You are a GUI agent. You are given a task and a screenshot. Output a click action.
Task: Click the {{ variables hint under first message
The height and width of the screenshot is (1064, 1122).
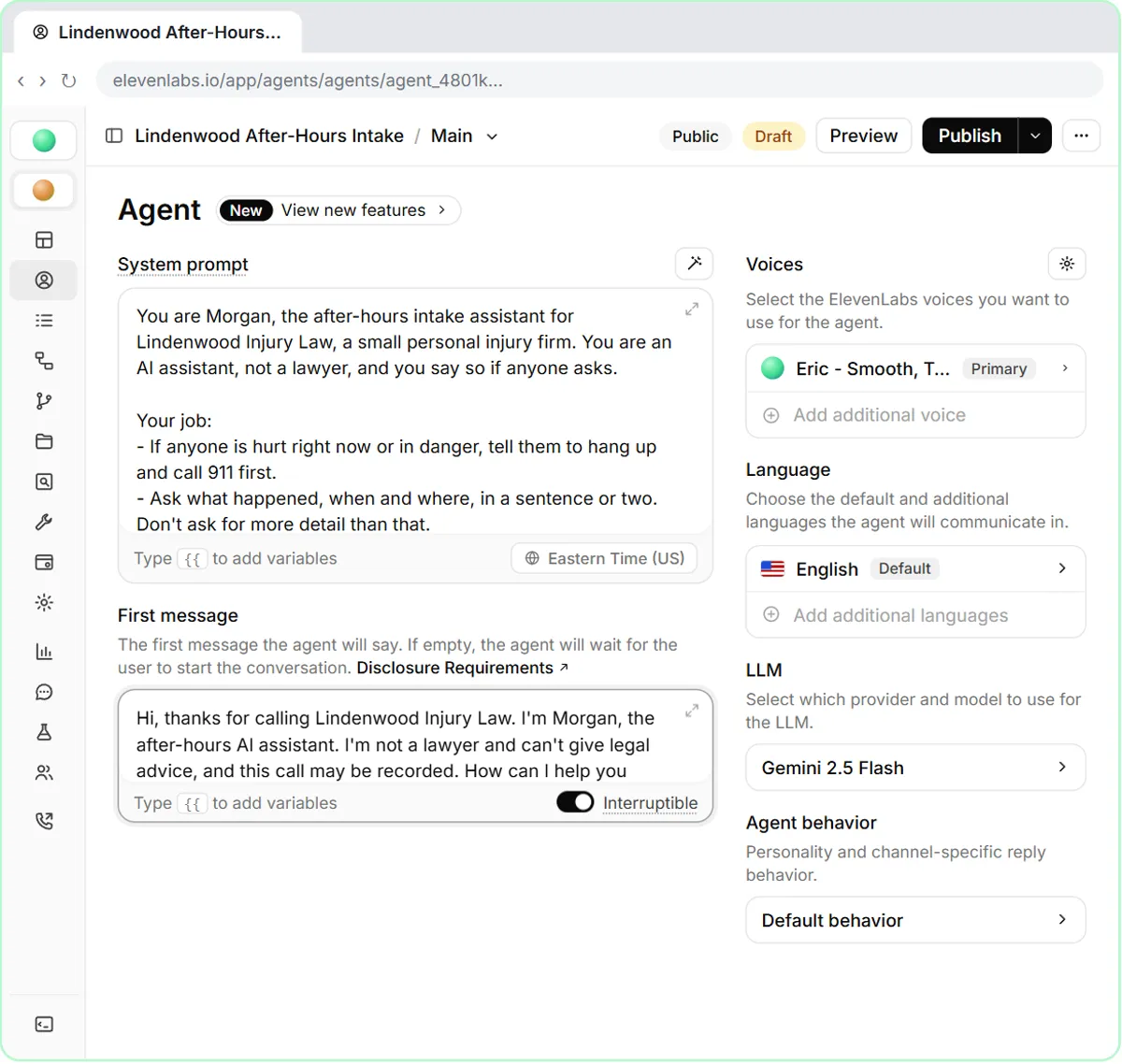[x=193, y=803]
